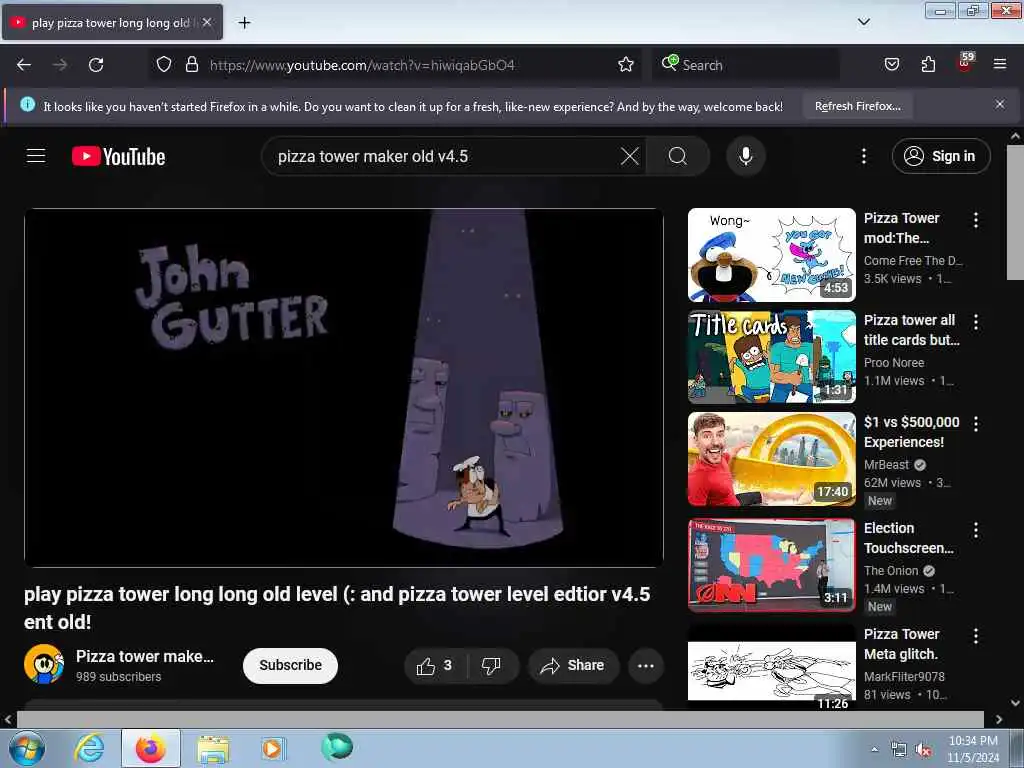Open options menu for title cards video
The image size is (1024, 768).
click(976, 322)
